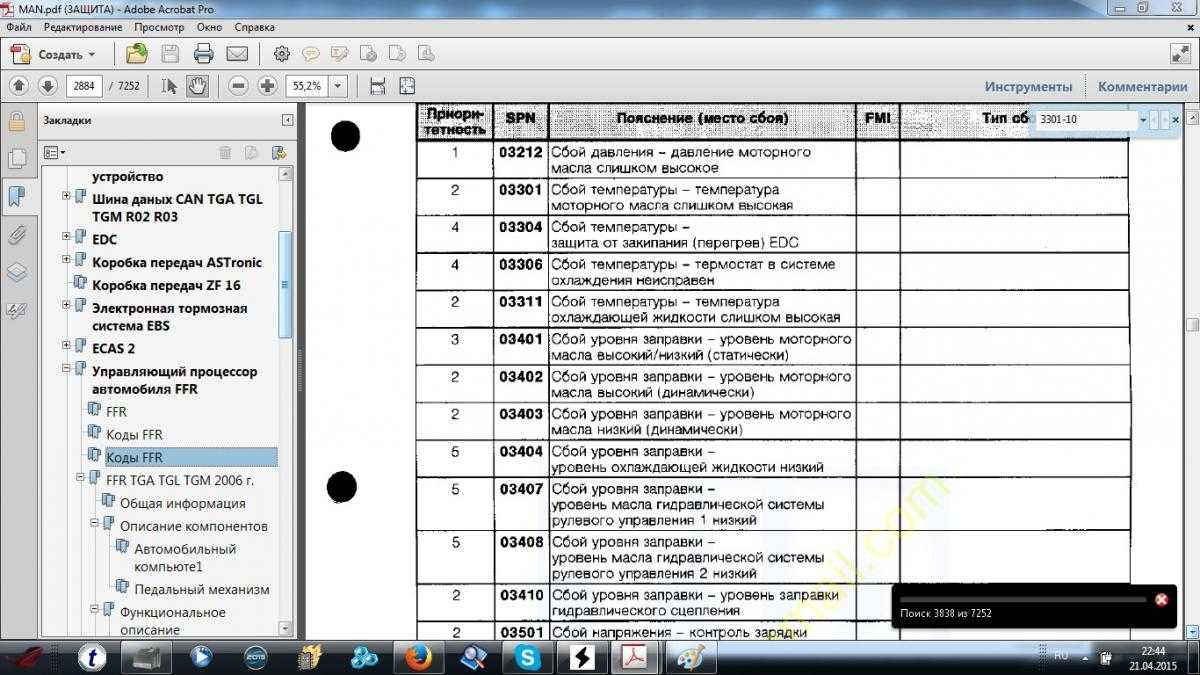Click the zoom percentage field

tap(307, 86)
